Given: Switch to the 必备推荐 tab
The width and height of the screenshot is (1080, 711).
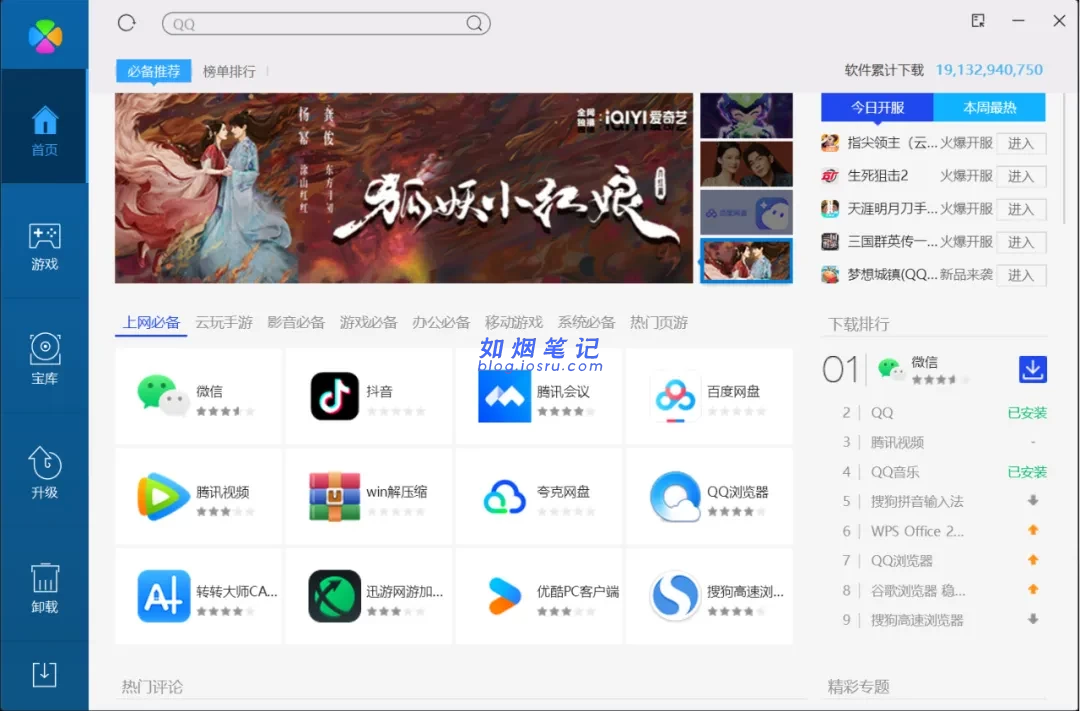Looking at the screenshot, I should click(154, 72).
